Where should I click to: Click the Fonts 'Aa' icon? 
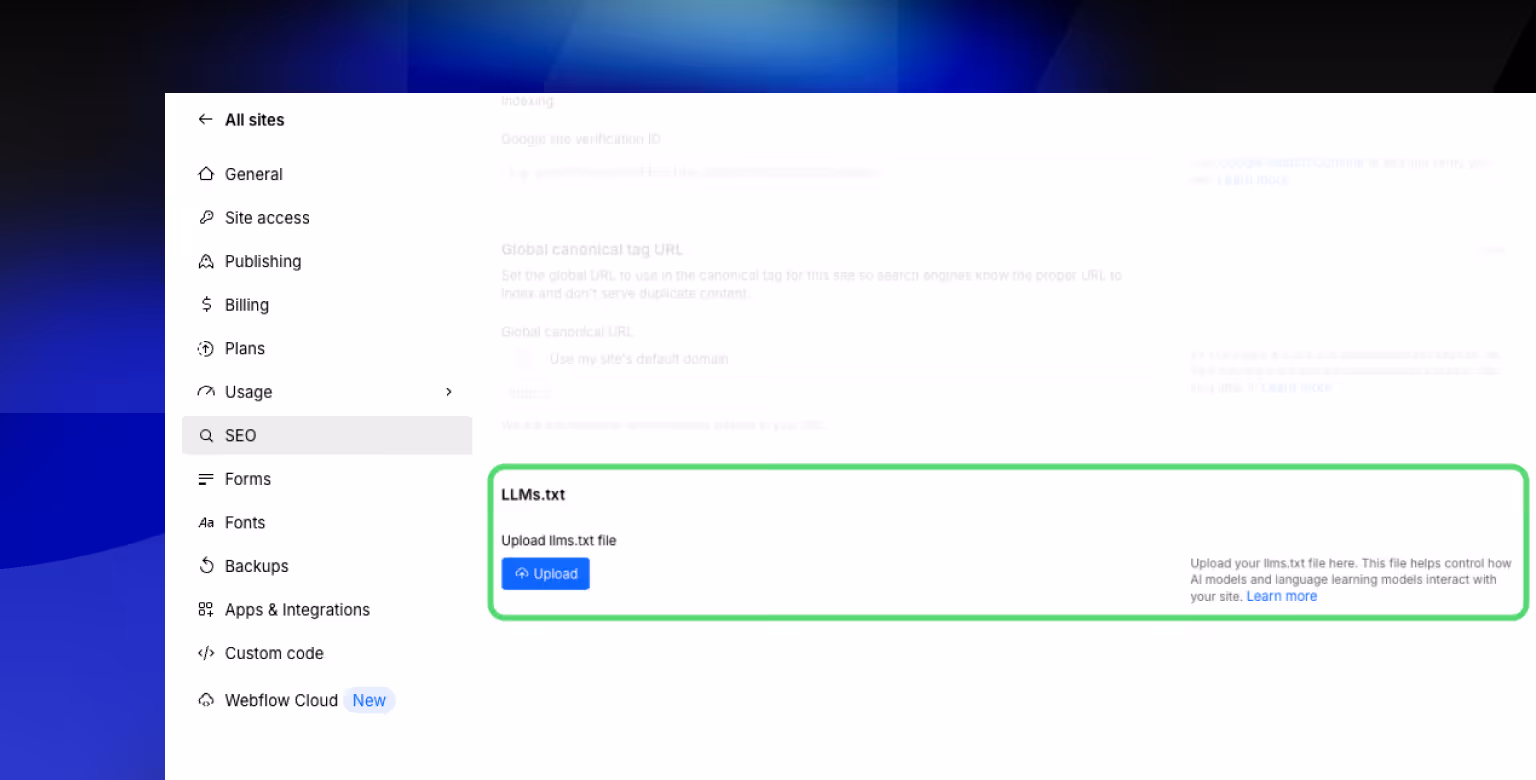(206, 522)
